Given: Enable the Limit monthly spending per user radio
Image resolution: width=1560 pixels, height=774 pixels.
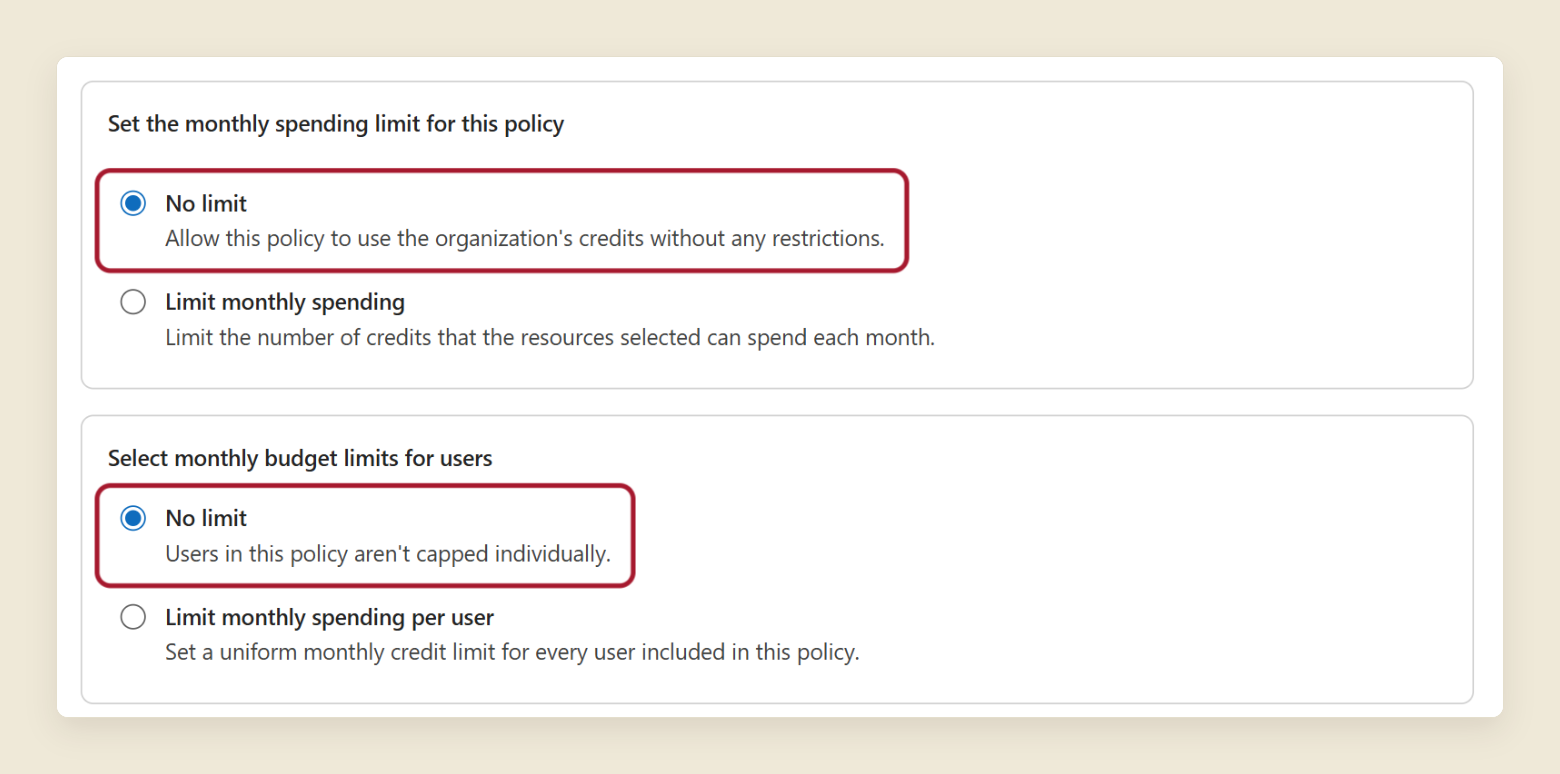Looking at the screenshot, I should tap(133, 617).
